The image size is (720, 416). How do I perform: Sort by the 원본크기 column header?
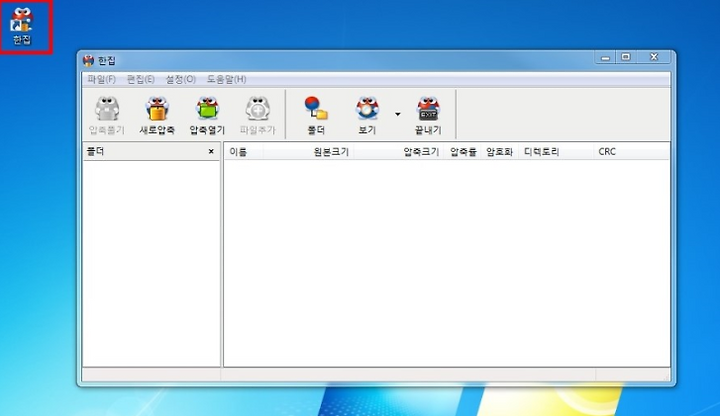308,152
